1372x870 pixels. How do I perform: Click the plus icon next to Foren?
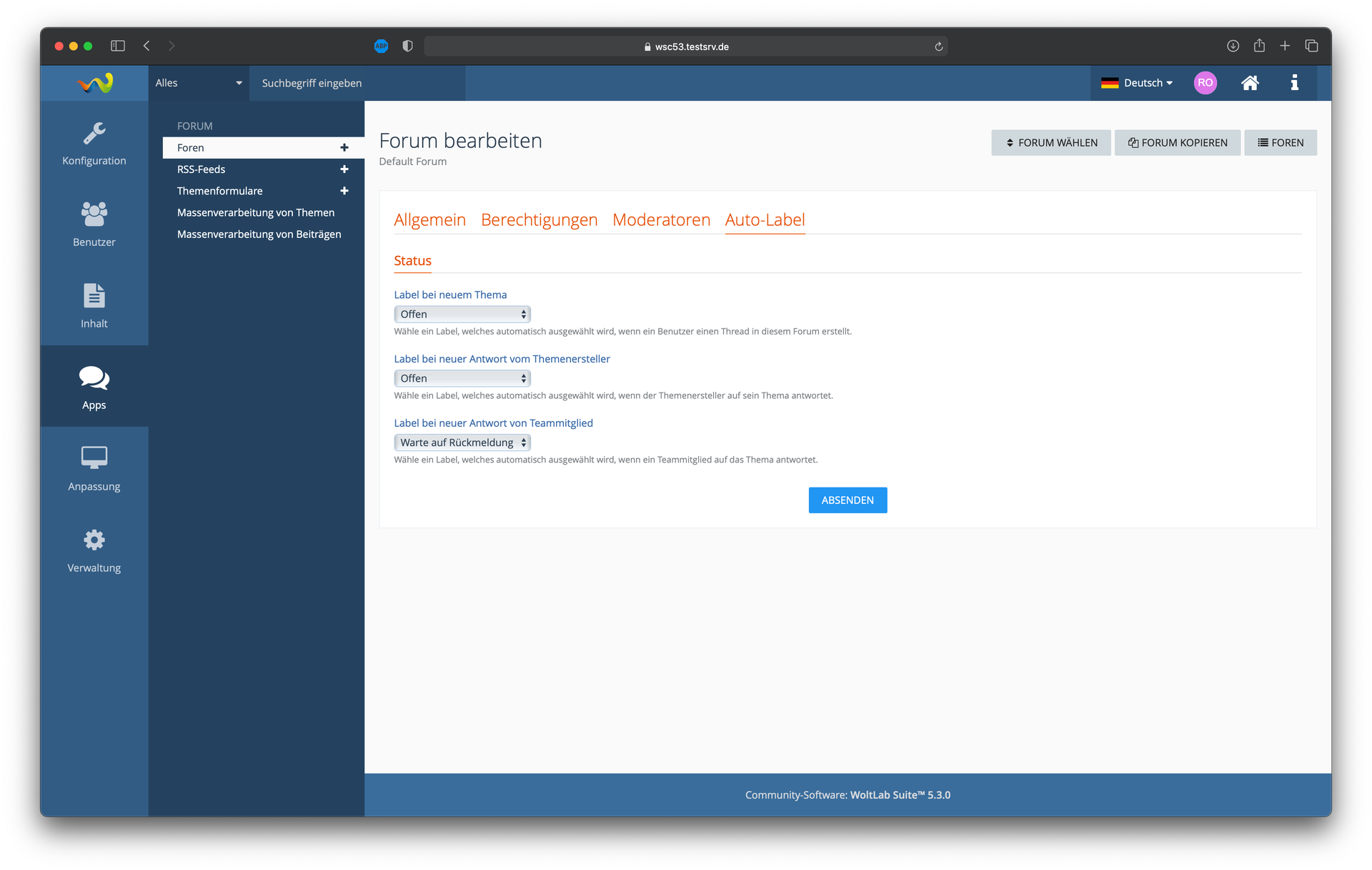pyautogui.click(x=344, y=148)
